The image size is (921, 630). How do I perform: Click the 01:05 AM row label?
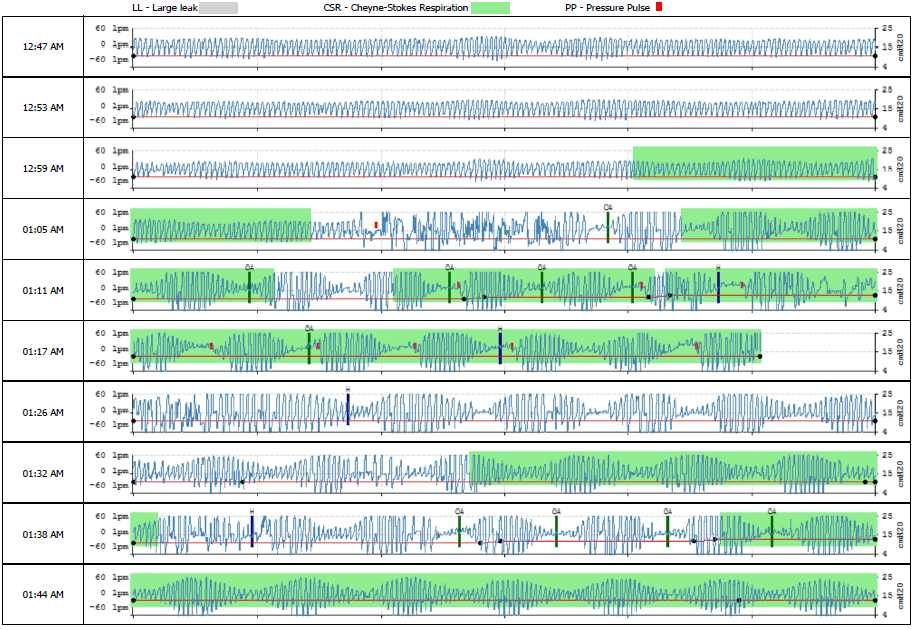[43, 229]
